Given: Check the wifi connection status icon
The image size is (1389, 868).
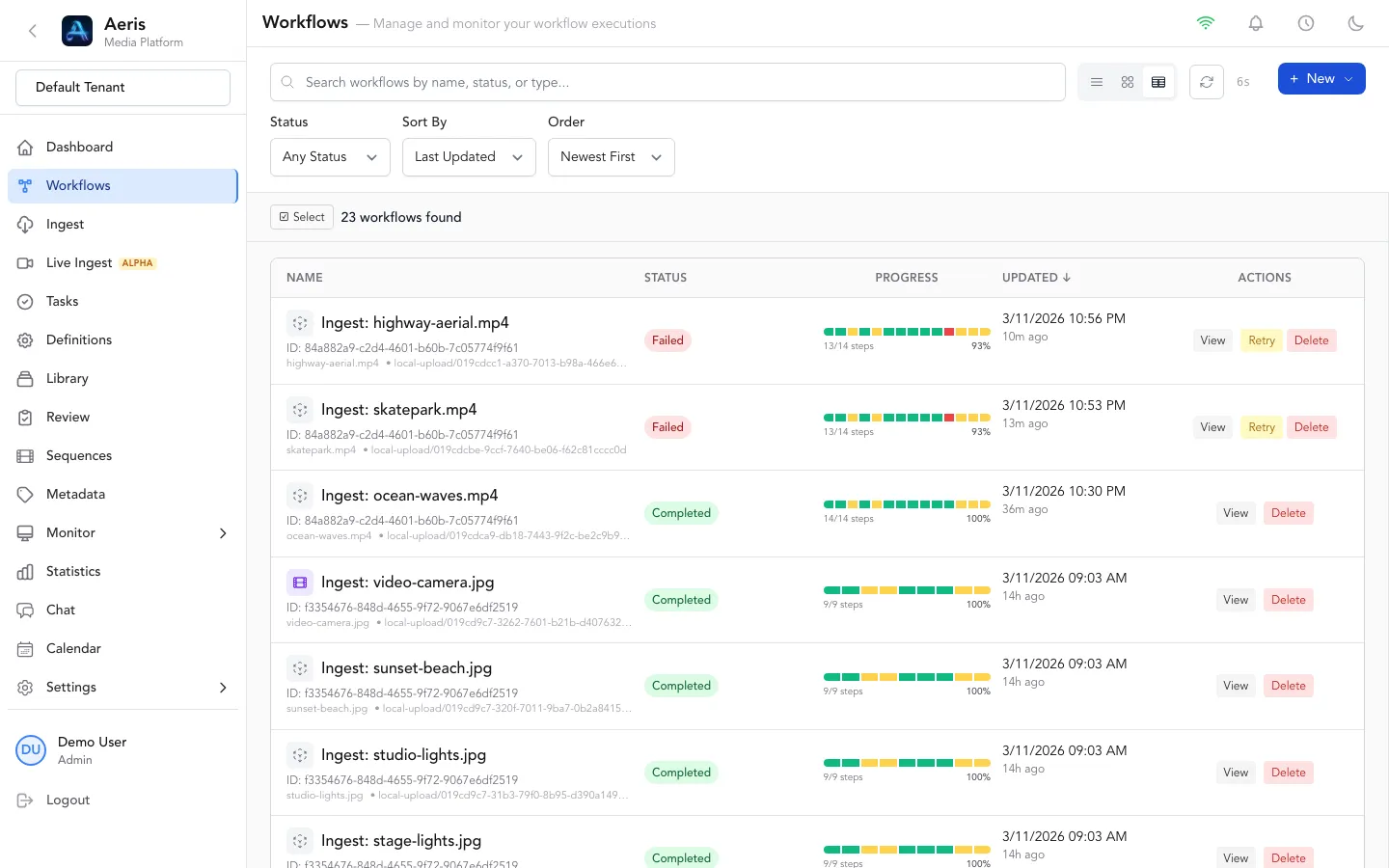Looking at the screenshot, I should click(1206, 23).
